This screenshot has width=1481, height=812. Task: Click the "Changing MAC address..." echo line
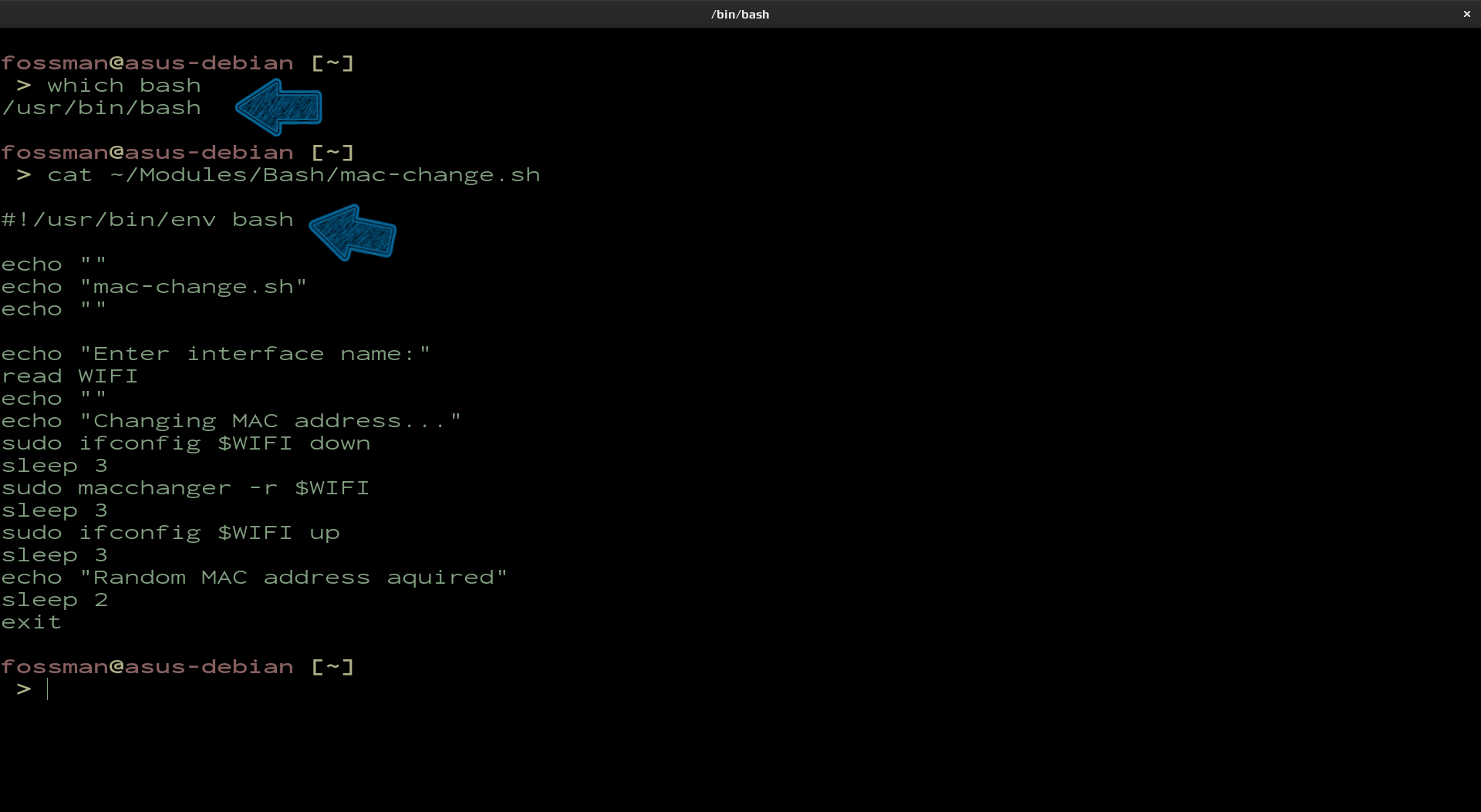pyautogui.click(x=231, y=421)
